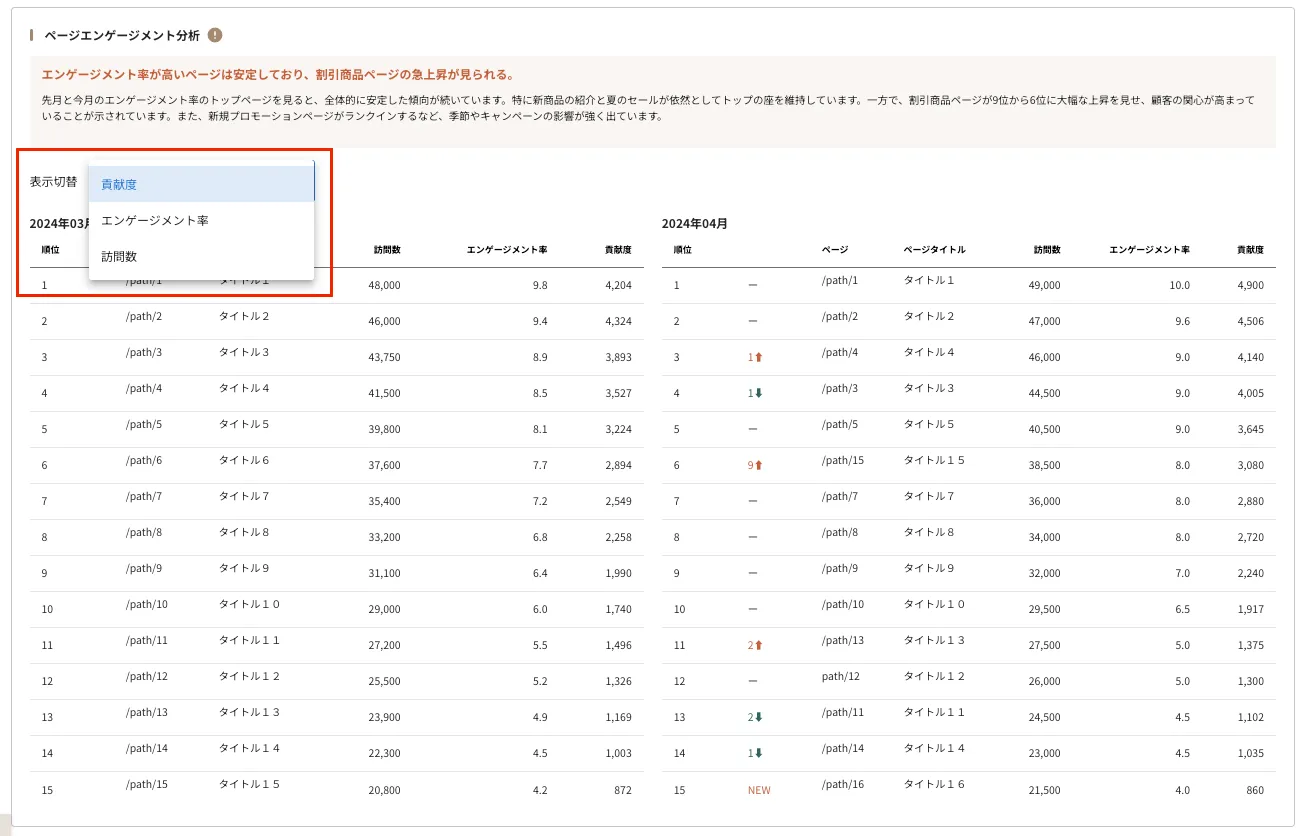Click visits value 38,500
Screen dimensions: 1306x836
(x=1044, y=465)
